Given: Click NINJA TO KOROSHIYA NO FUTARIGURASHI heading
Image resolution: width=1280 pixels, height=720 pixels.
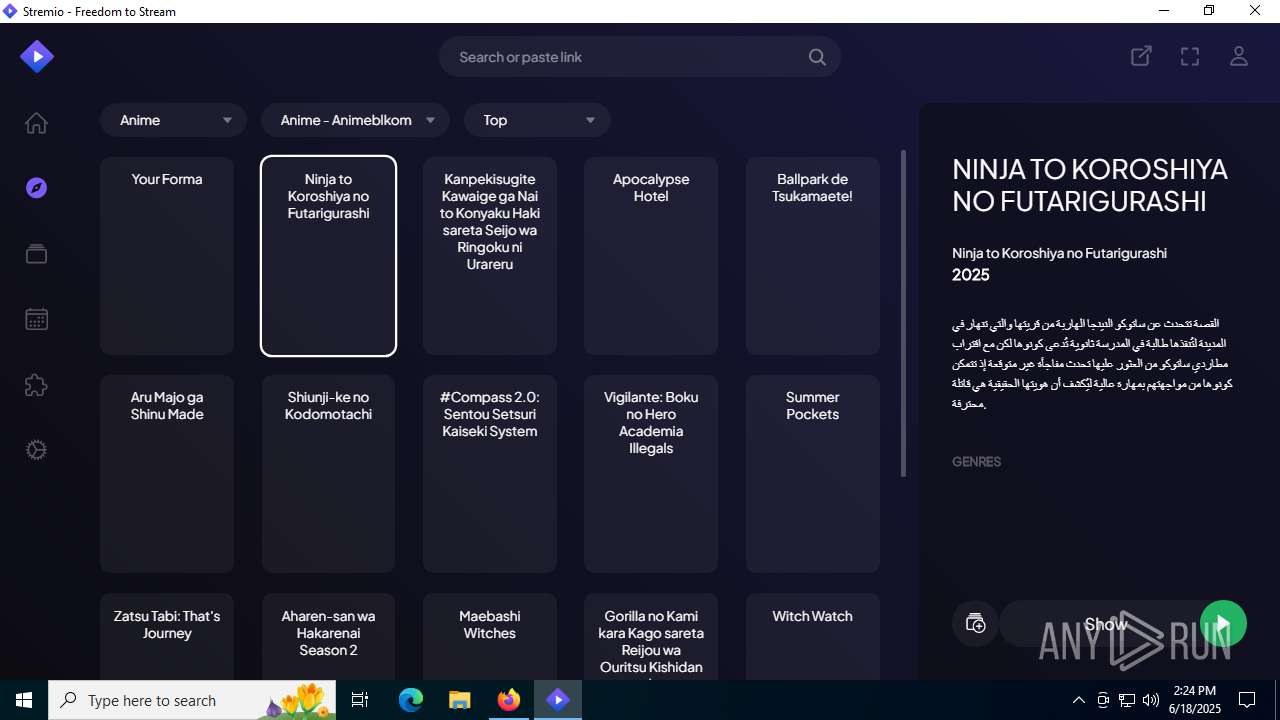Looking at the screenshot, I should coord(1090,185).
